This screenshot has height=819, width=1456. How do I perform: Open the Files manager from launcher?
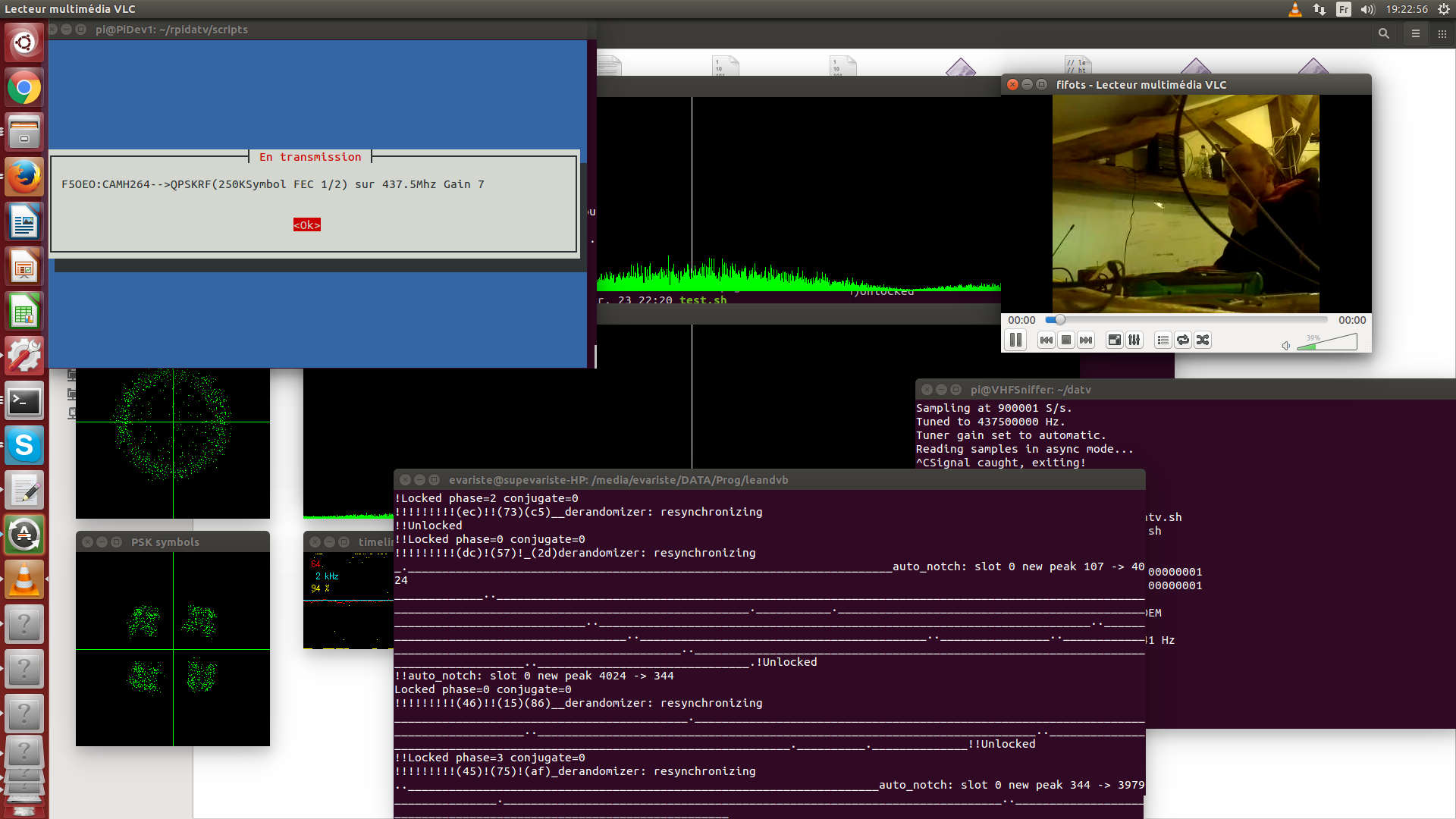(24, 132)
